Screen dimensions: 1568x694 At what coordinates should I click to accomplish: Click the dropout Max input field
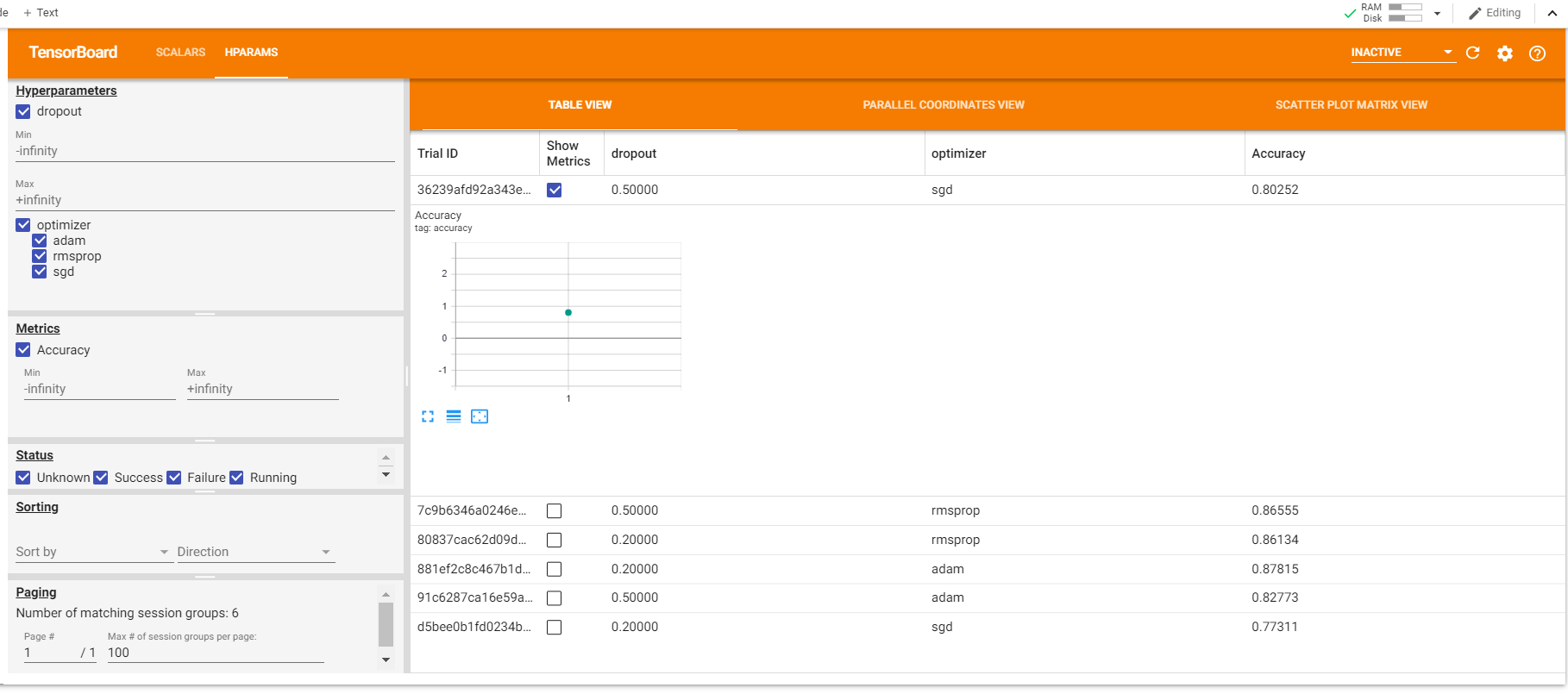(205, 200)
